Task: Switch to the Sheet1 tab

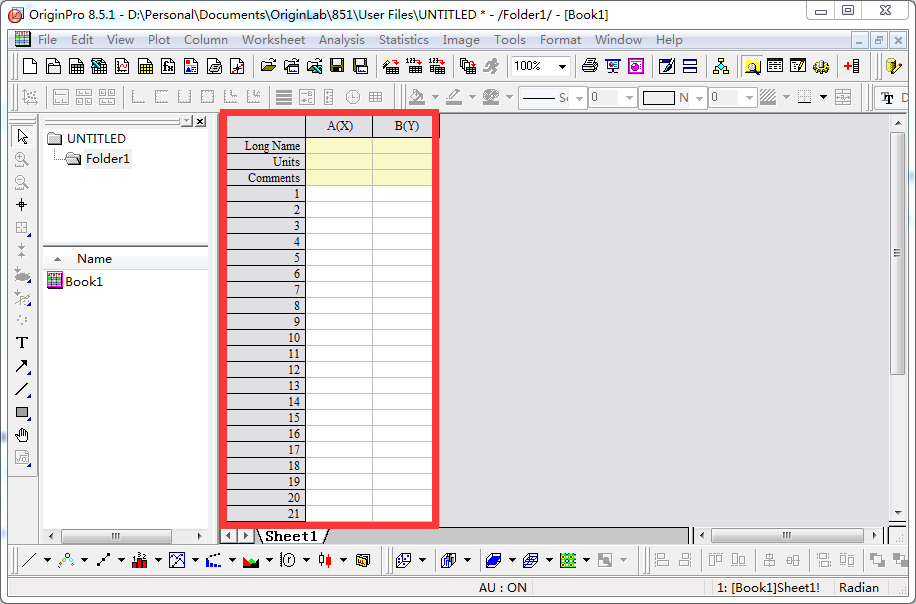Action: coord(292,536)
